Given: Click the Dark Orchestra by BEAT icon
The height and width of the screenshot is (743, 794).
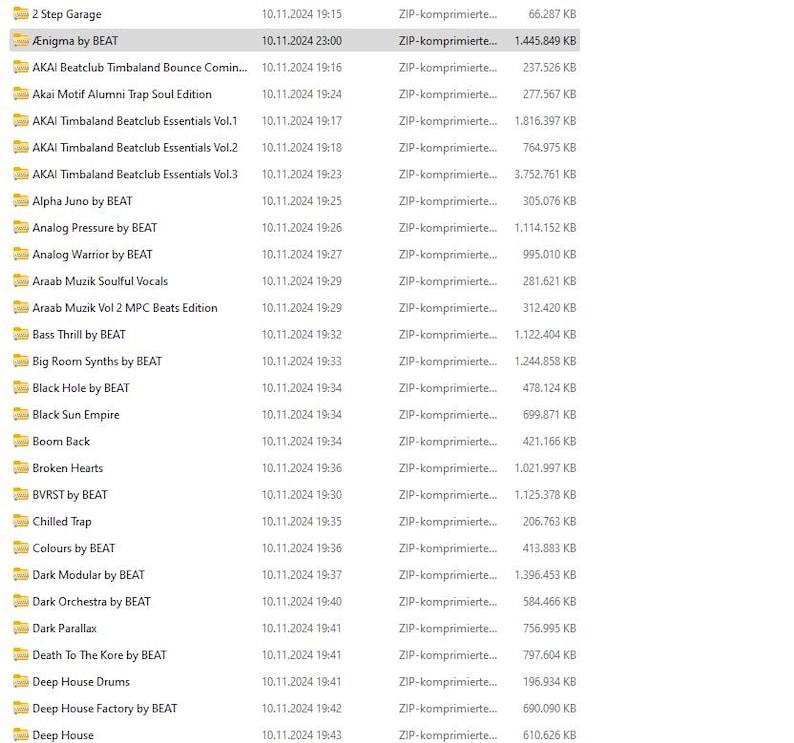Looking at the screenshot, I should [x=21, y=602].
